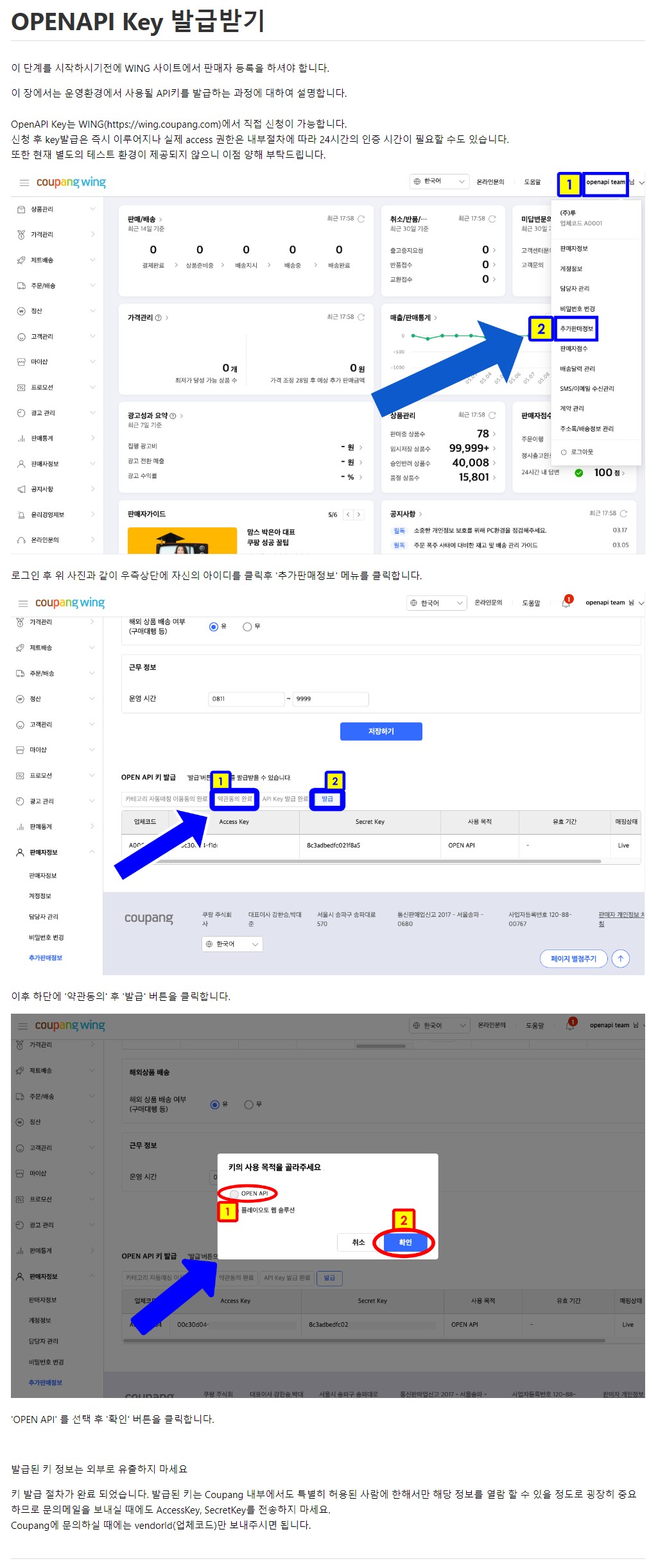The image size is (658, 1568).
Task: Click the coupang wing logo in the dashboard screenshot
Action: point(71,182)
